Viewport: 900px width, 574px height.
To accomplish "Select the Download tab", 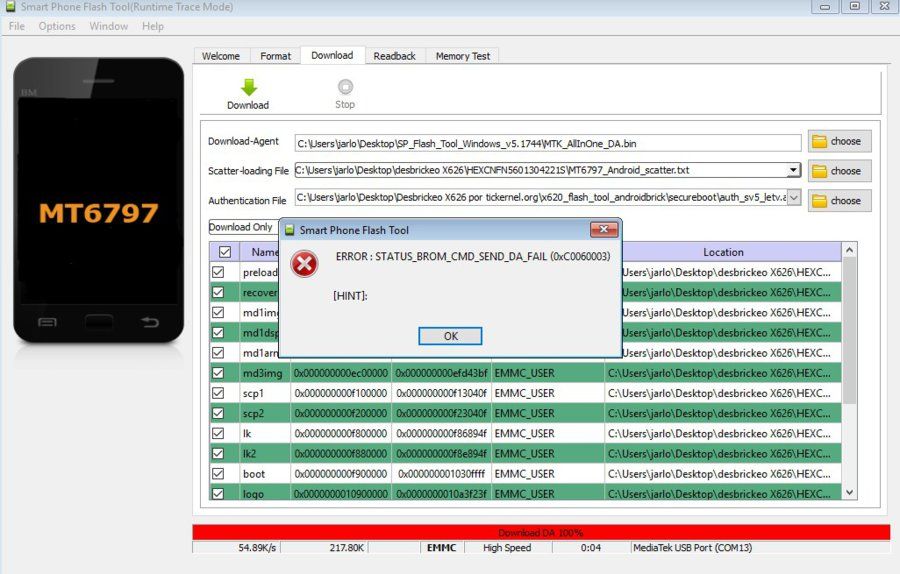I will pos(332,55).
